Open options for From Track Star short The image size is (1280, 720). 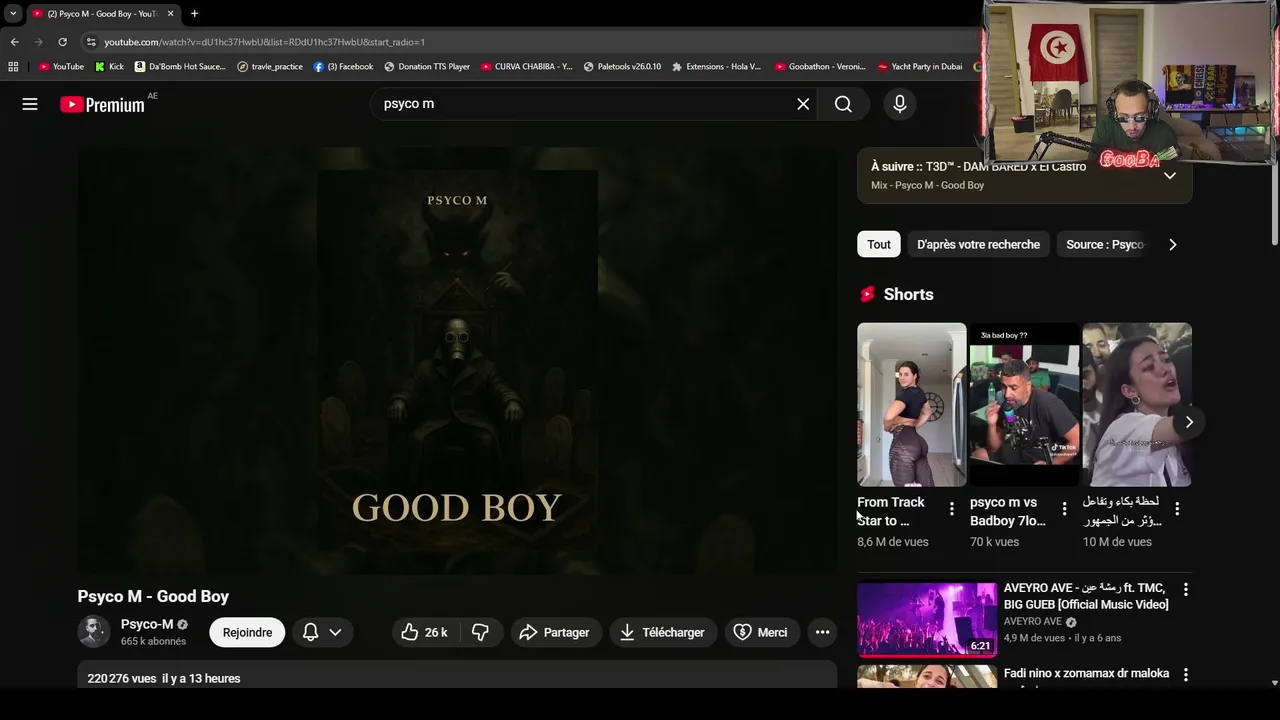(952, 509)
